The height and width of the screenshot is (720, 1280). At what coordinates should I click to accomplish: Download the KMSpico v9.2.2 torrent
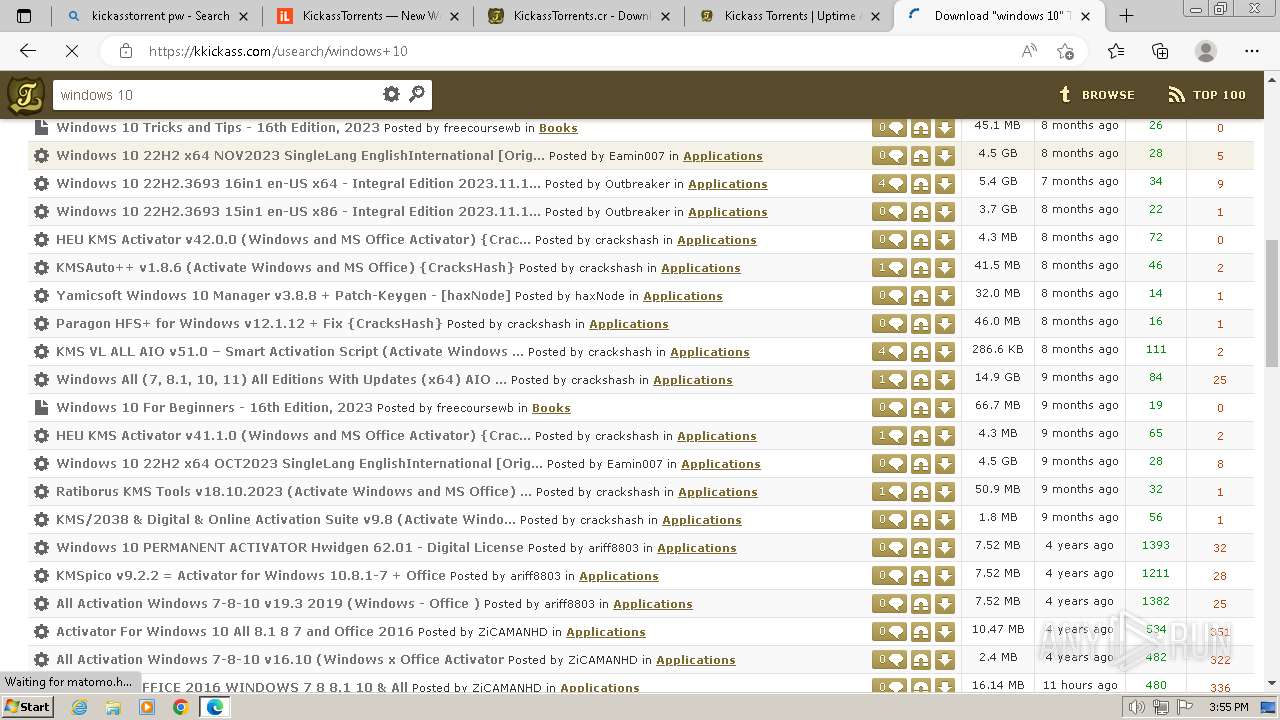pyautogui.click(x=944, y=576)
